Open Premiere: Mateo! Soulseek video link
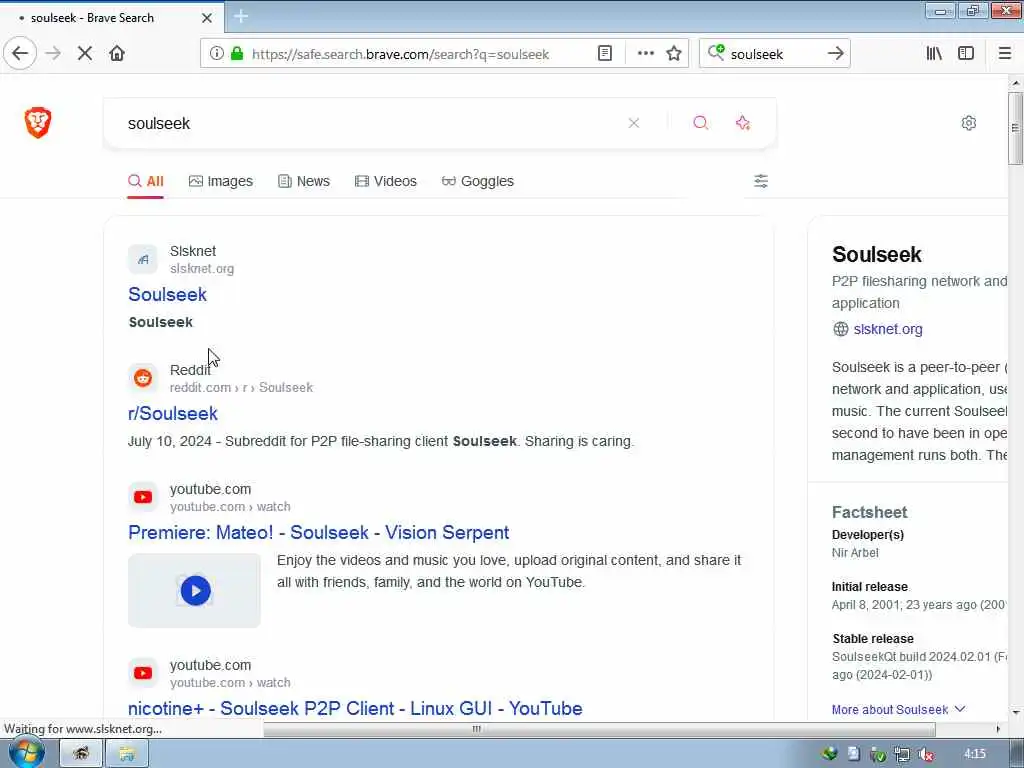The width and height of the screenshot is (1024, 768). pyautogui.click(x=319, y=532)
